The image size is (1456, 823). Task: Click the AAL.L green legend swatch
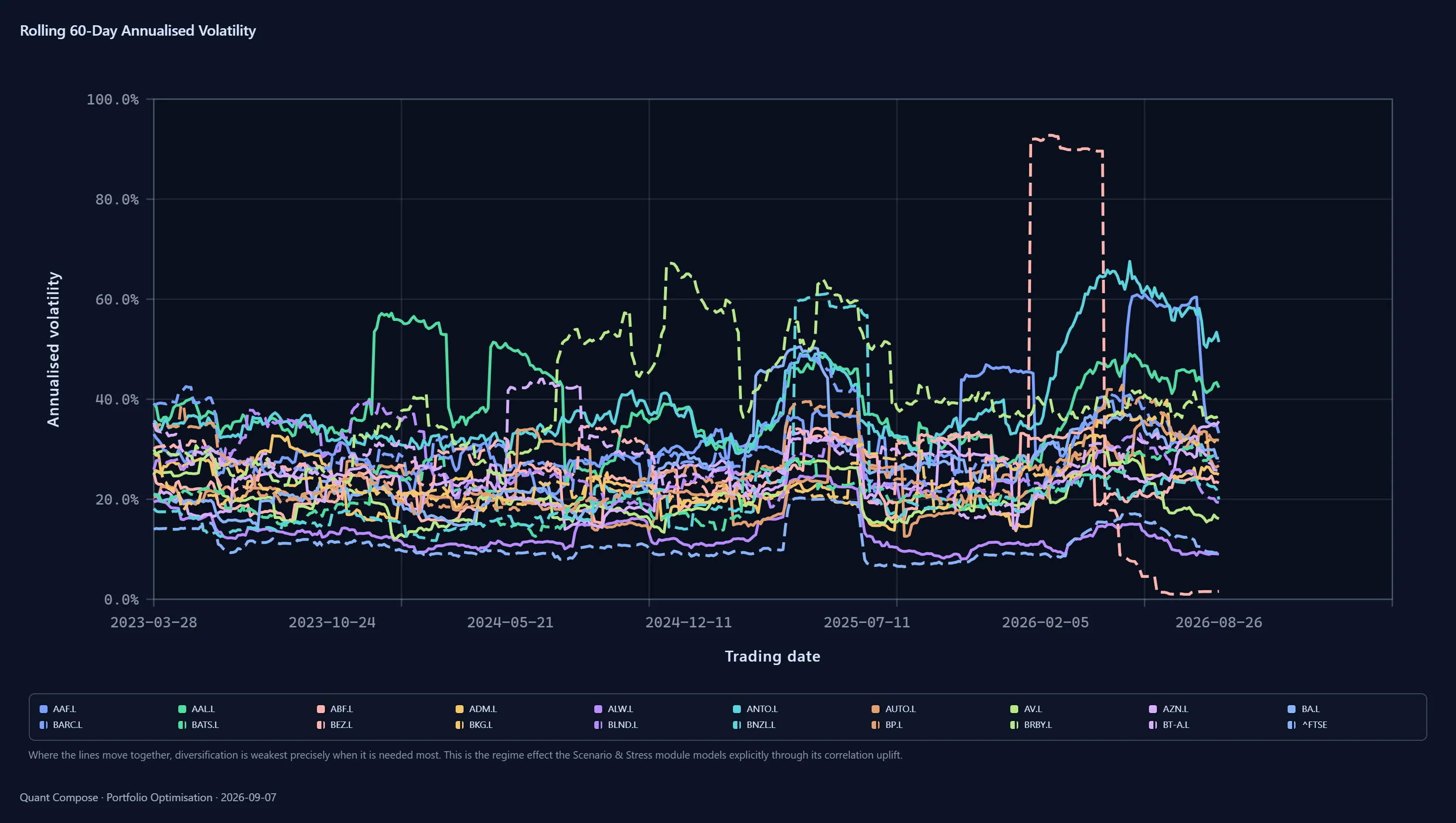click(x=182, y=709)
